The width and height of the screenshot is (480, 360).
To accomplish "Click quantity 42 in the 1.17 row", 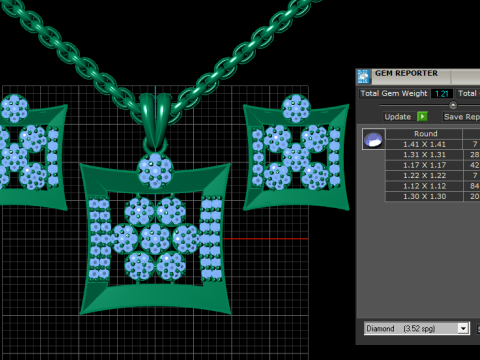I will [x=475, y=165].
